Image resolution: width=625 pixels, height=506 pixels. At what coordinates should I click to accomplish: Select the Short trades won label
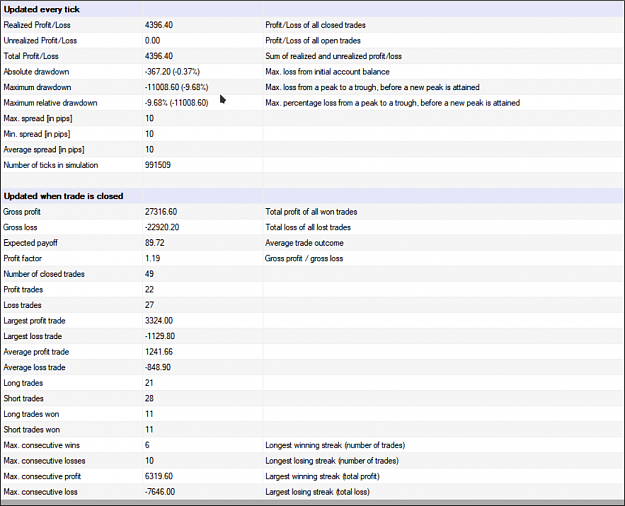31,429
